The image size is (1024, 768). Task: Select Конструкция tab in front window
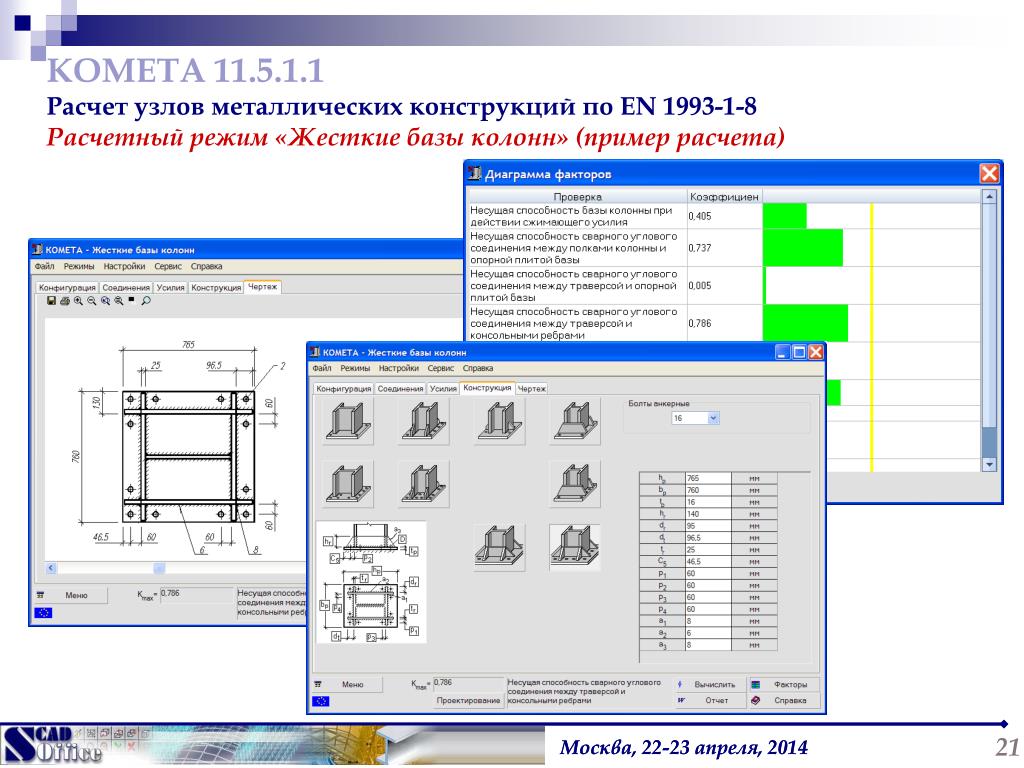(487, 388)
